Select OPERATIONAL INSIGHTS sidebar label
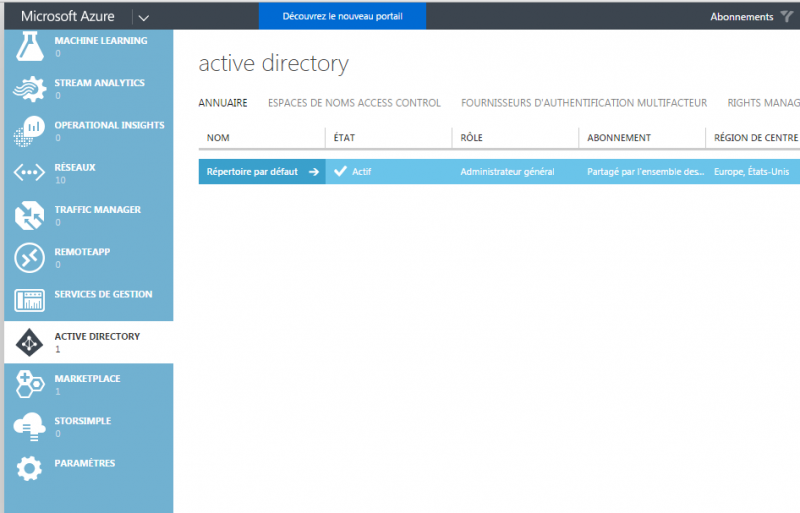This screenshot has width=800, height=513. tap(110, 126)
